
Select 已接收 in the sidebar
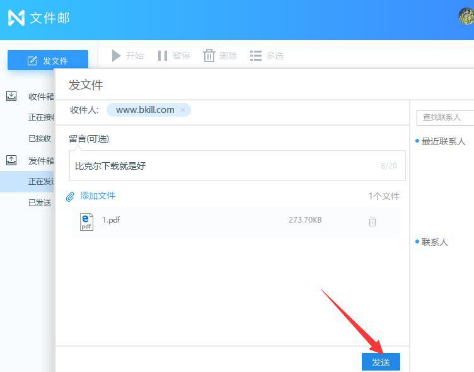[x=40, y=138]
